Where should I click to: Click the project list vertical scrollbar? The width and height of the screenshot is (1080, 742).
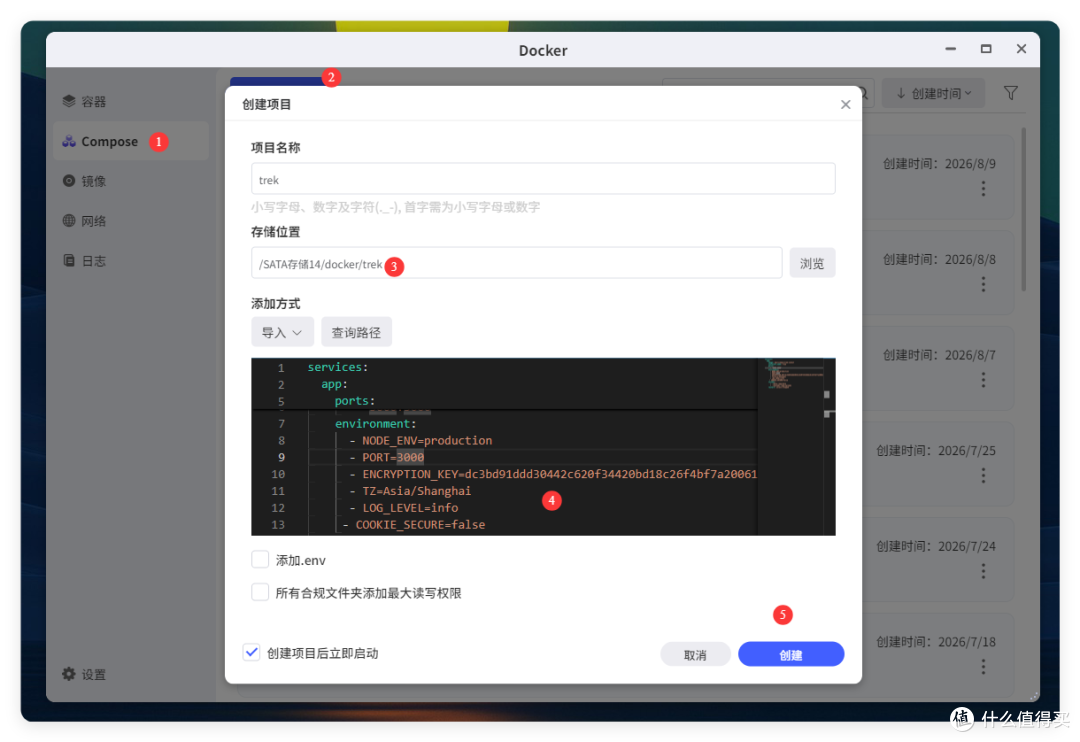tap(1024, 209)
